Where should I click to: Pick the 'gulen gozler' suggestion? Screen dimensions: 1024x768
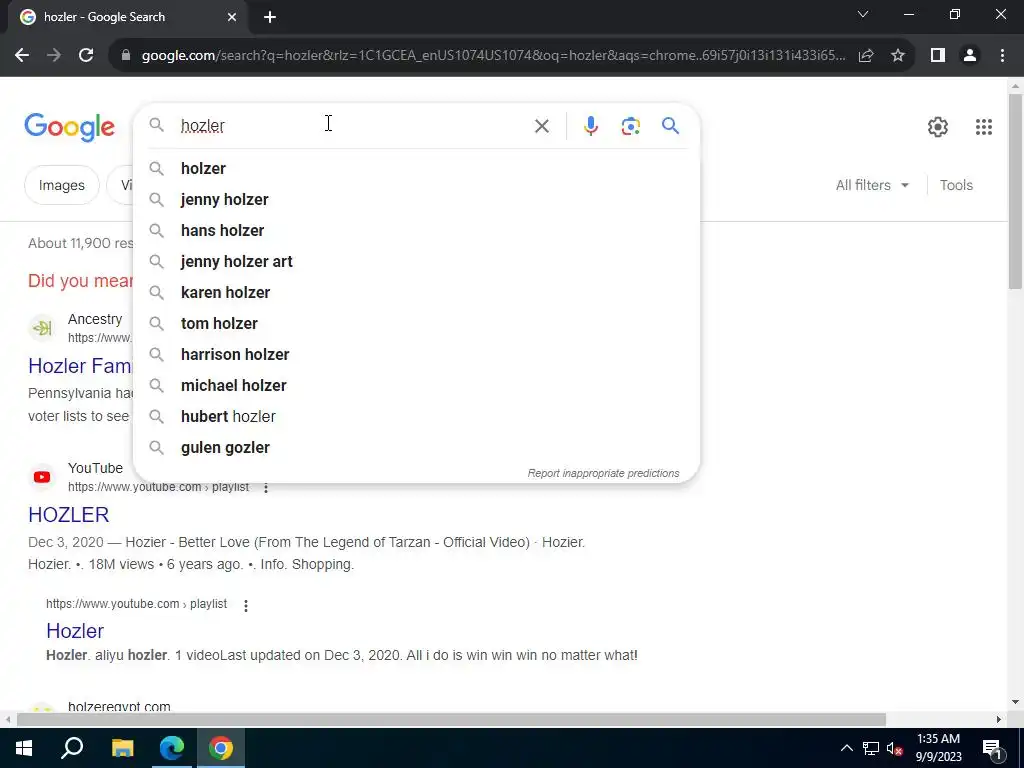click(416, 448)
